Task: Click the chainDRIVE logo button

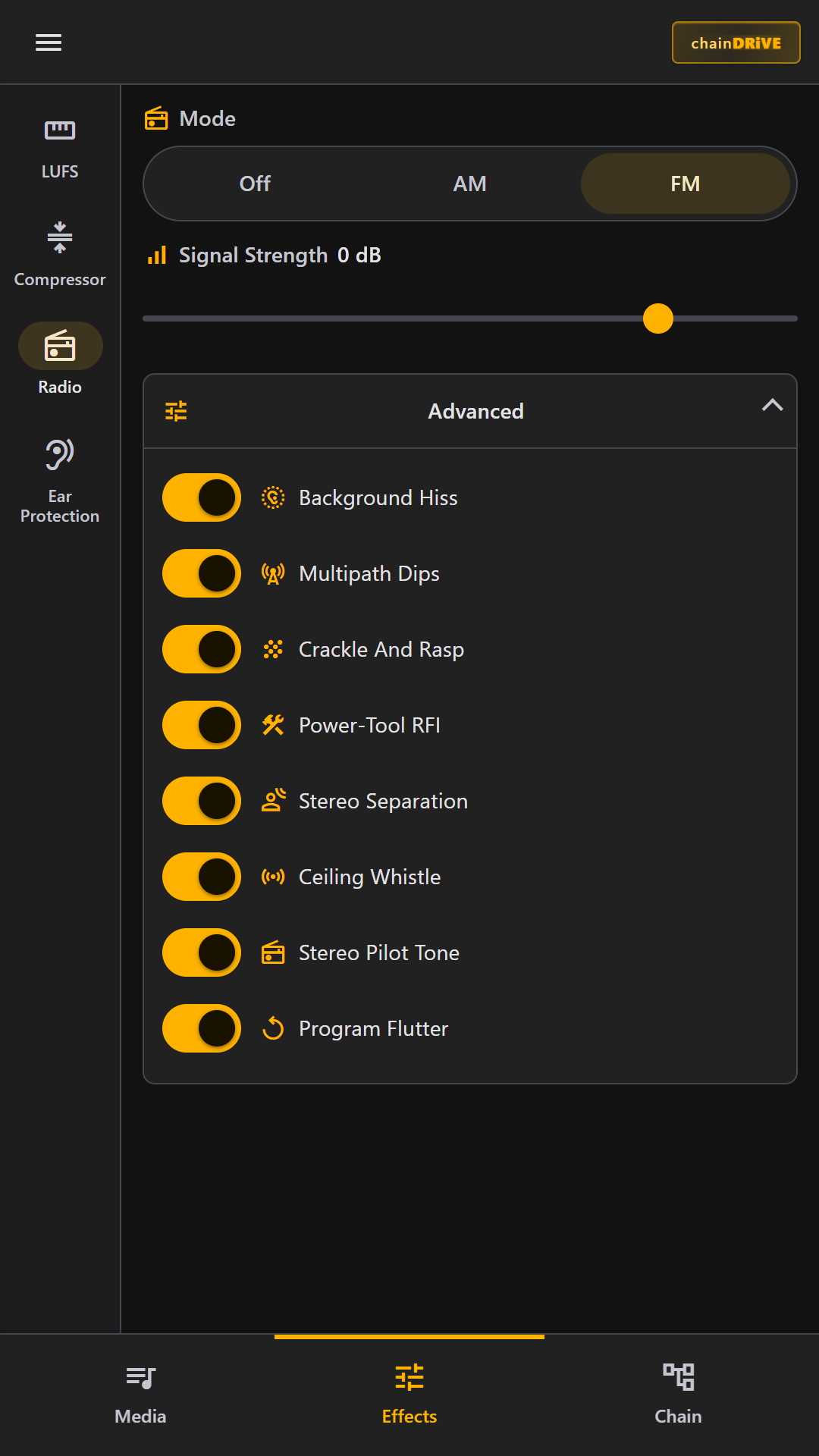Action: [736, 42]
